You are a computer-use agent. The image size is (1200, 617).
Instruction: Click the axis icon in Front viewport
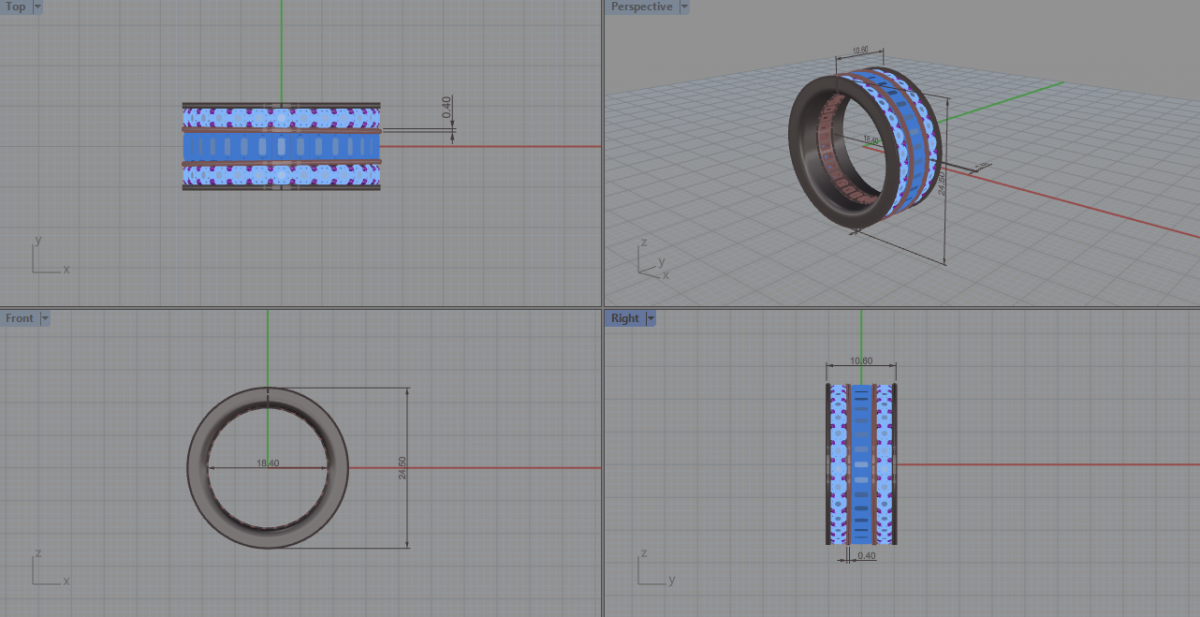(46, 570)
